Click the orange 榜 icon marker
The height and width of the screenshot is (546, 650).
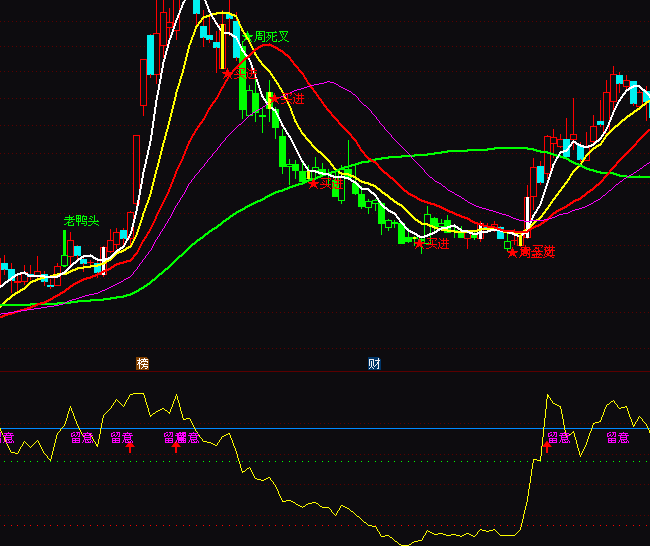coord(142,363)
